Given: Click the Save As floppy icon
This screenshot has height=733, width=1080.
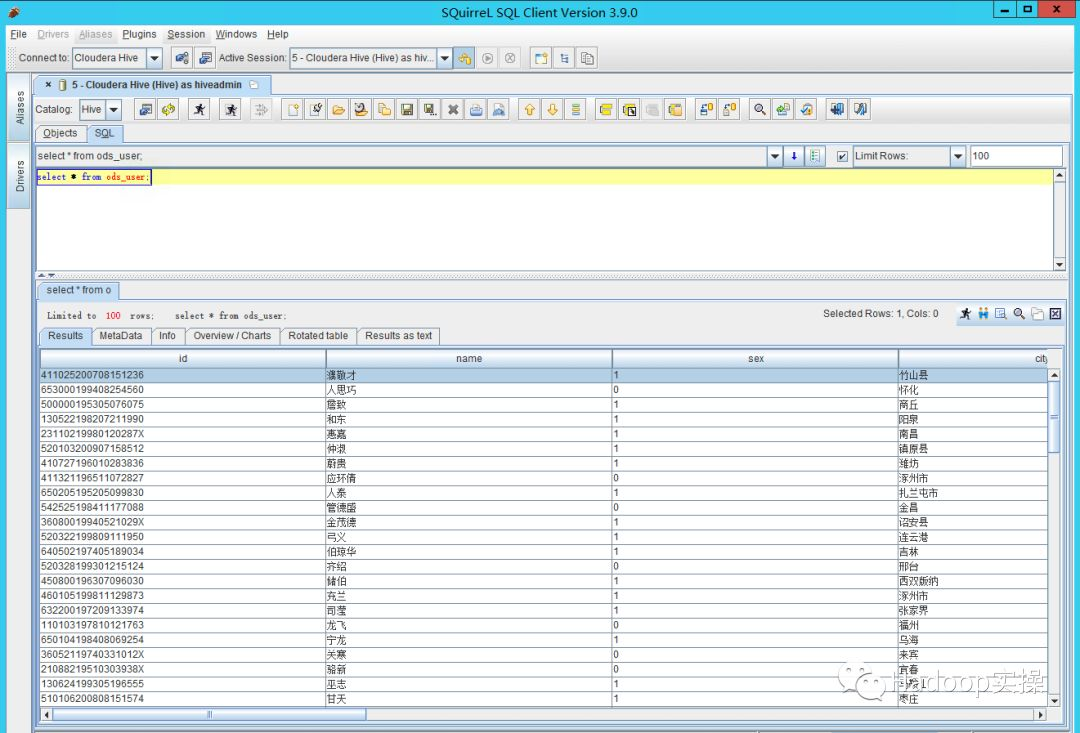Looking at the screenshot, I should click(x=430, y=110).
